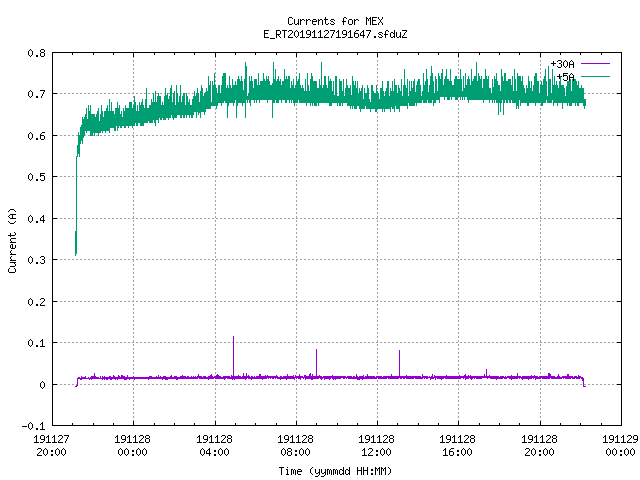640x480 pixels.
Task: Click the x-axis label '191128 08:00'
Action: click(295, 446)
